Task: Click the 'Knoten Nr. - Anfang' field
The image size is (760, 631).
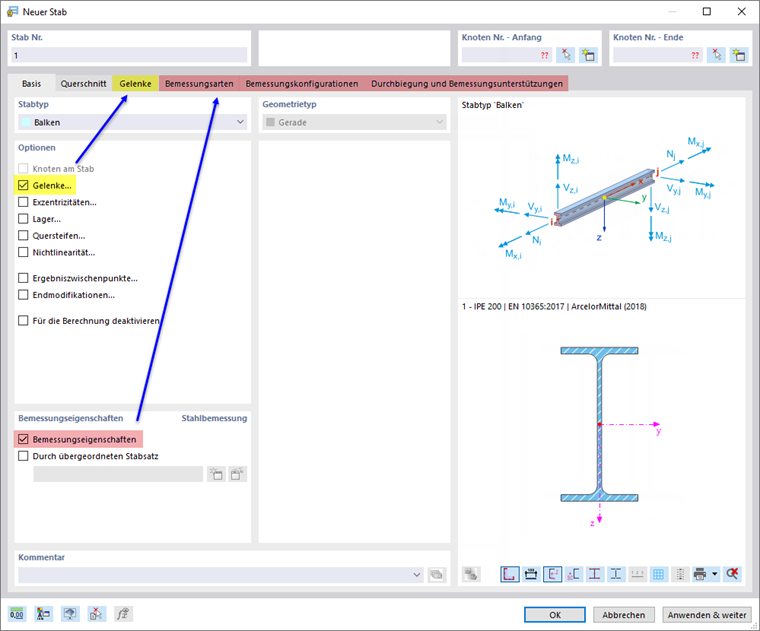Action: [x=507, y=55]
